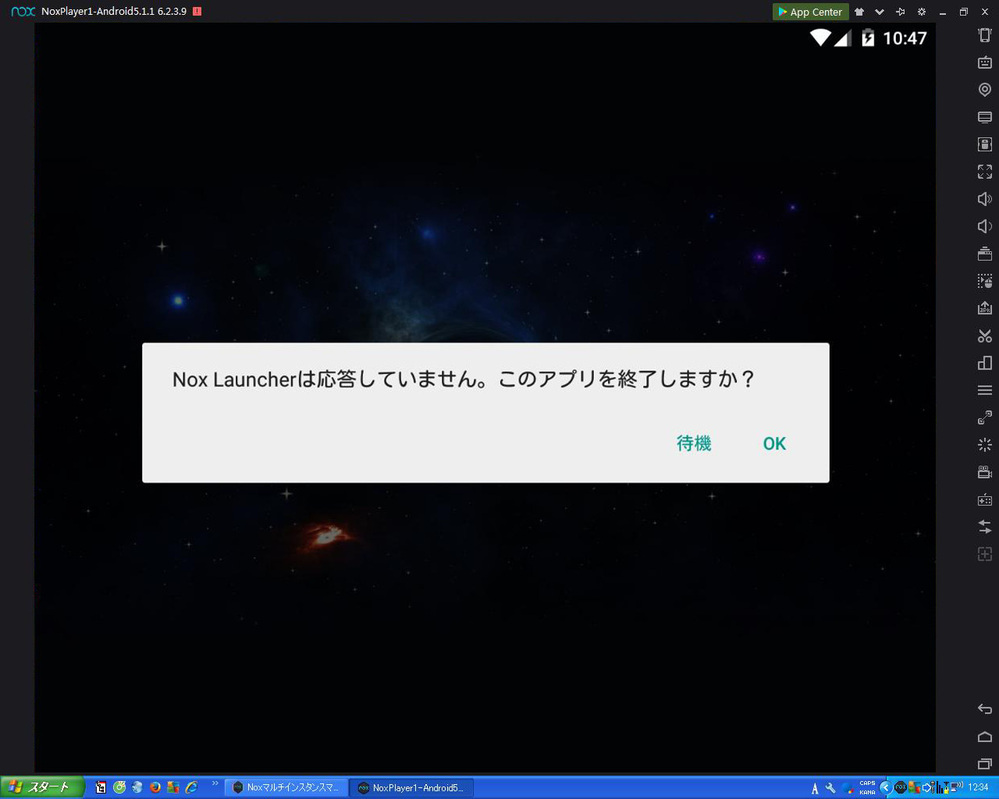This screenshot has height=799, width=999.
Task: Open the virtual location pin tool
Action: point(984,90)
